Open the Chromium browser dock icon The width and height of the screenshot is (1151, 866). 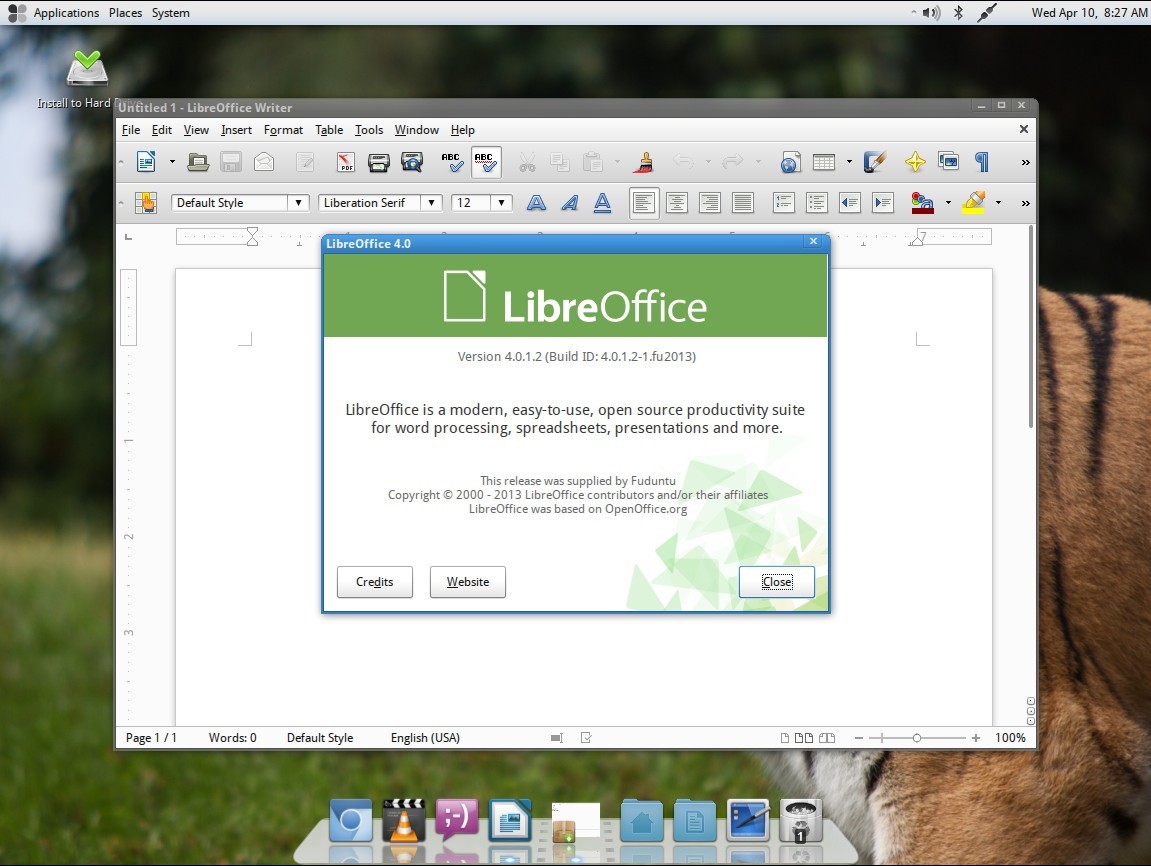point(350,820)
